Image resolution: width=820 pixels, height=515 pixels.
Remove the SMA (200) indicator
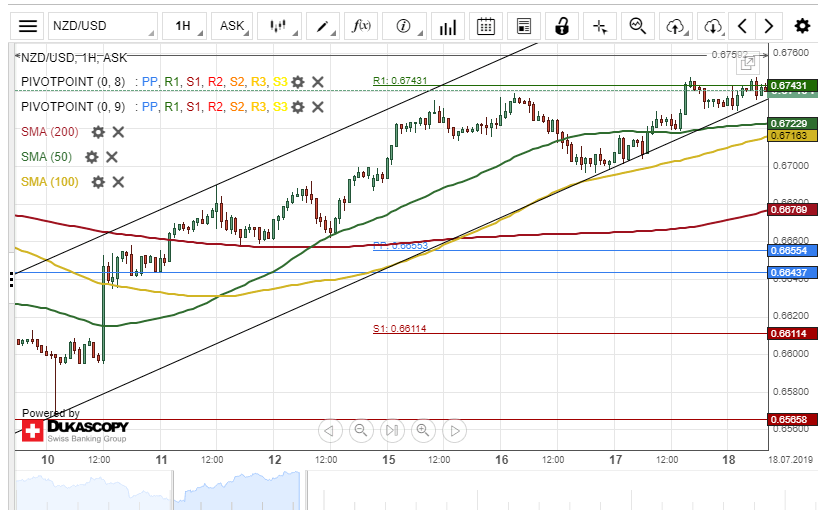tap(118, 131)
